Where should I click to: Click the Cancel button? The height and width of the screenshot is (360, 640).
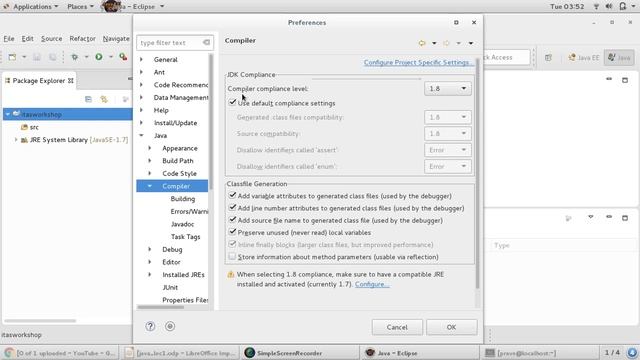click(397, 327)
